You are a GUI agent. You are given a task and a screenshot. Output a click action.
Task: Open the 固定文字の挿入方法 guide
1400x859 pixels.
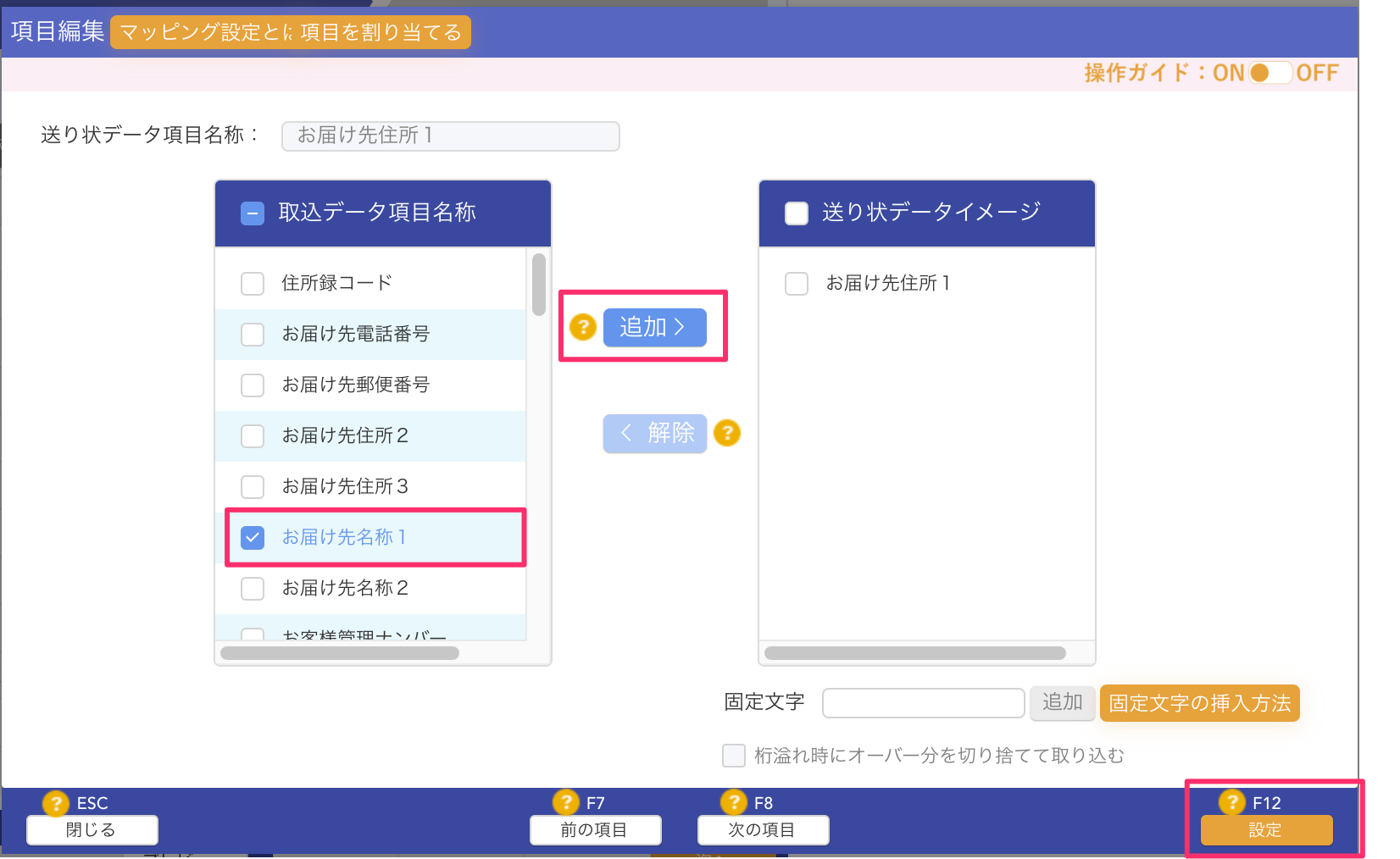[x=1199, y=703]
